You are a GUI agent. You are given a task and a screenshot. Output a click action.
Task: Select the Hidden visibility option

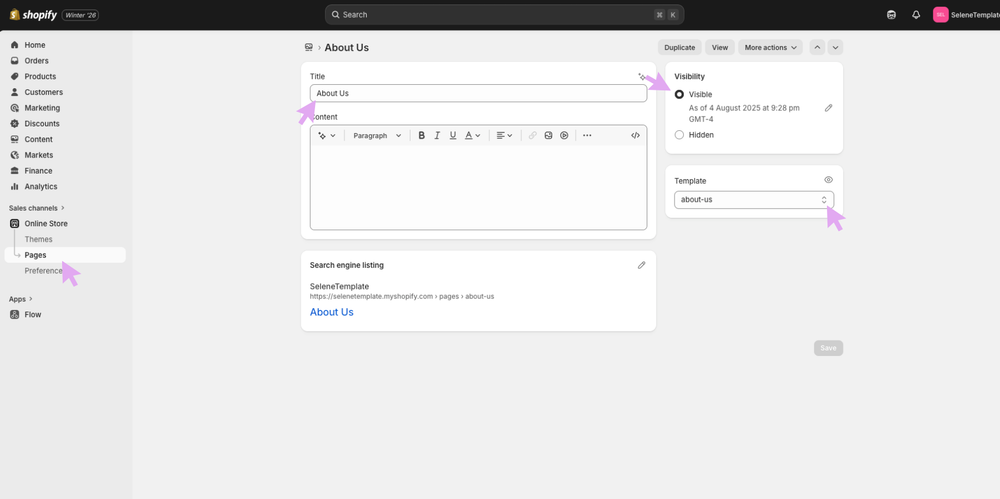pyautogui.click(x=680, y=135)
